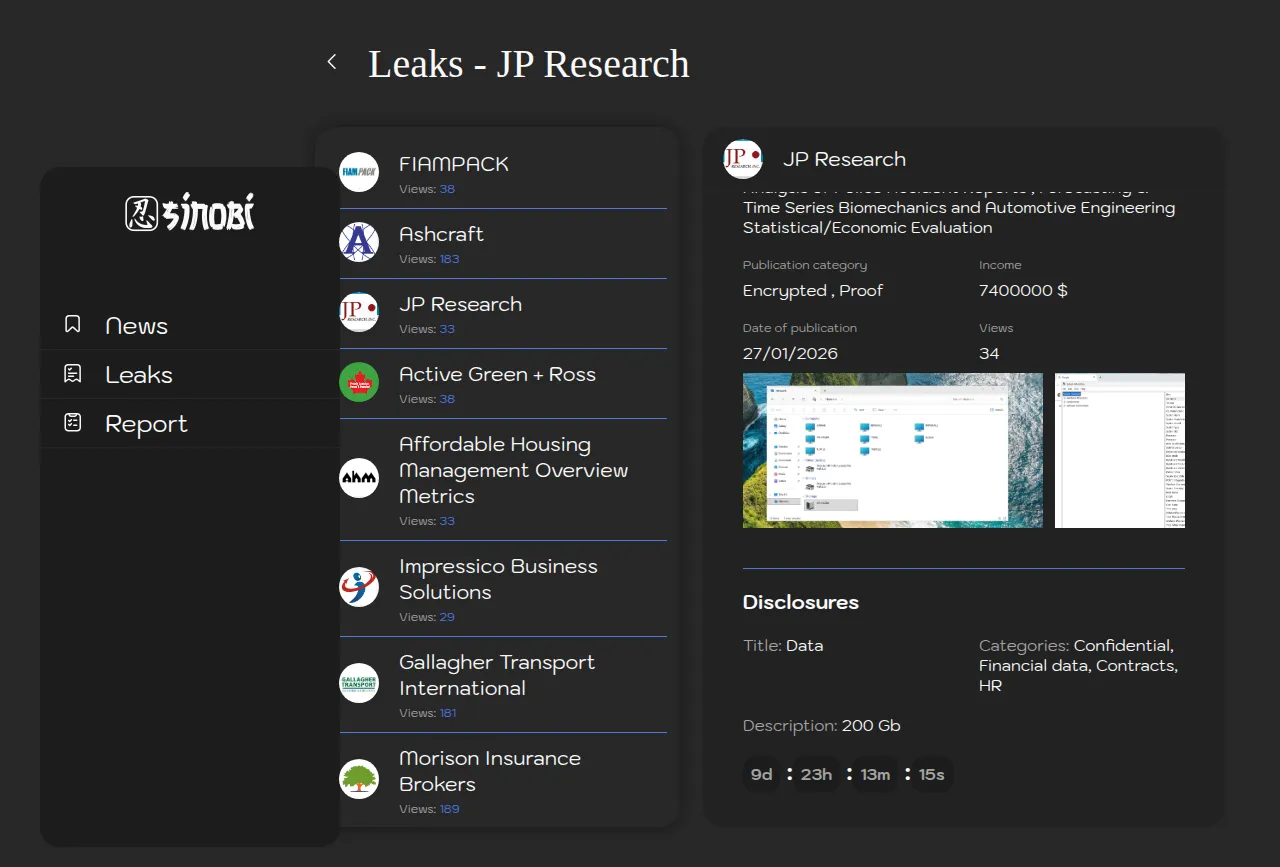Click the document icon next to Leaks

click(x=72, y=374)
